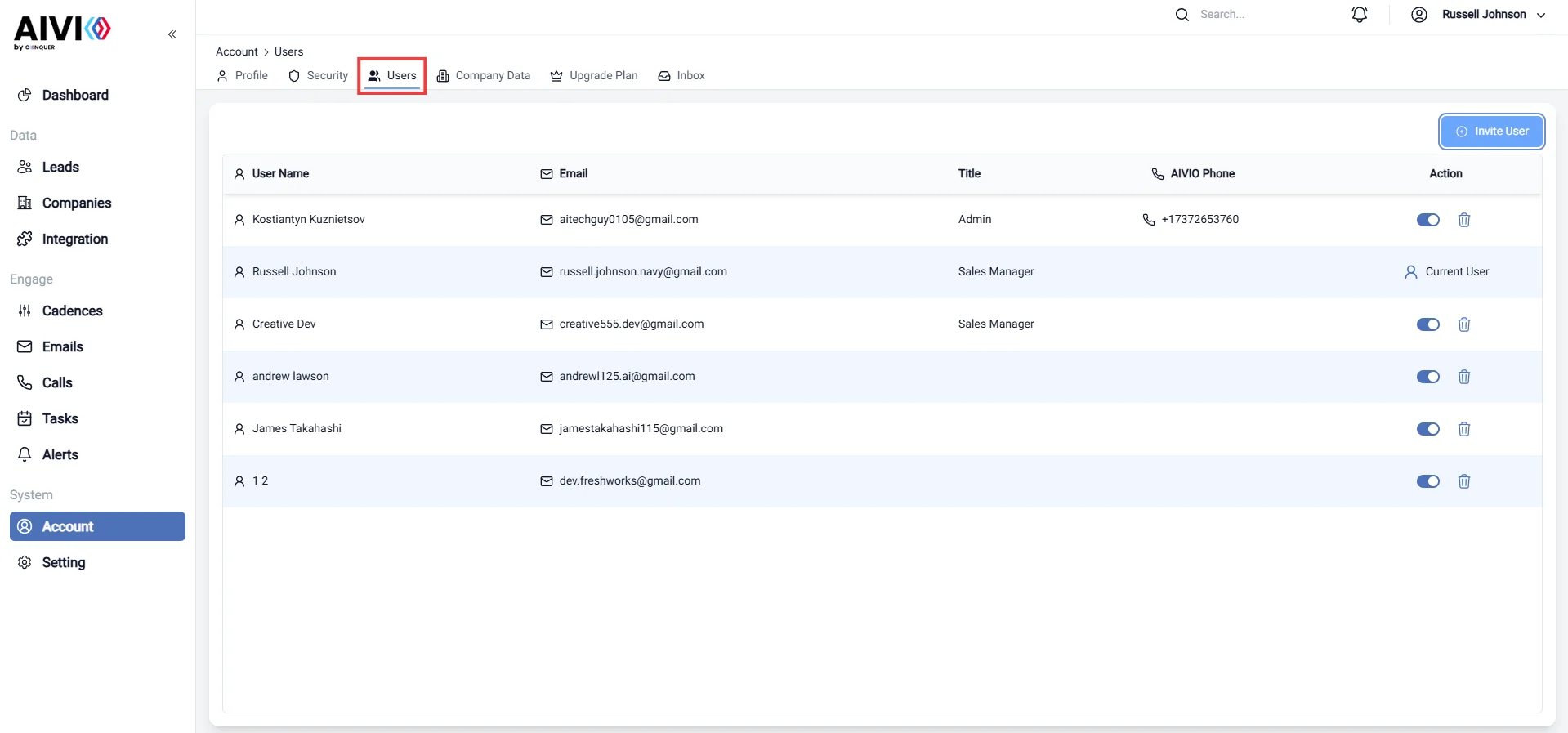This screenshot has width=1568, height=733.
Task: Expand the Russell Johnson account dropdown arrow
Action: click(1541, 15)
